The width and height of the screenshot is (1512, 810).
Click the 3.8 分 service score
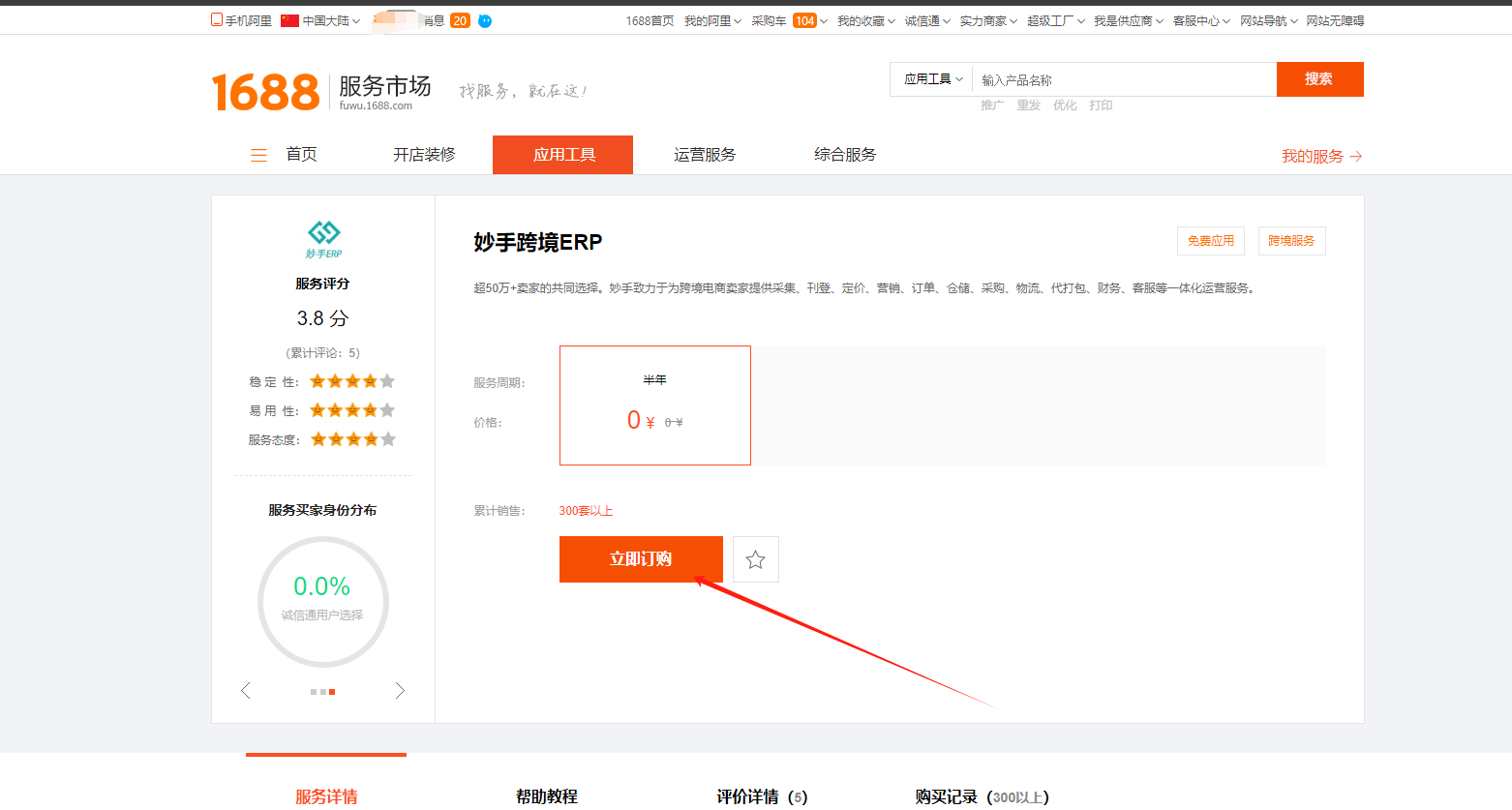tap(322, 318)
